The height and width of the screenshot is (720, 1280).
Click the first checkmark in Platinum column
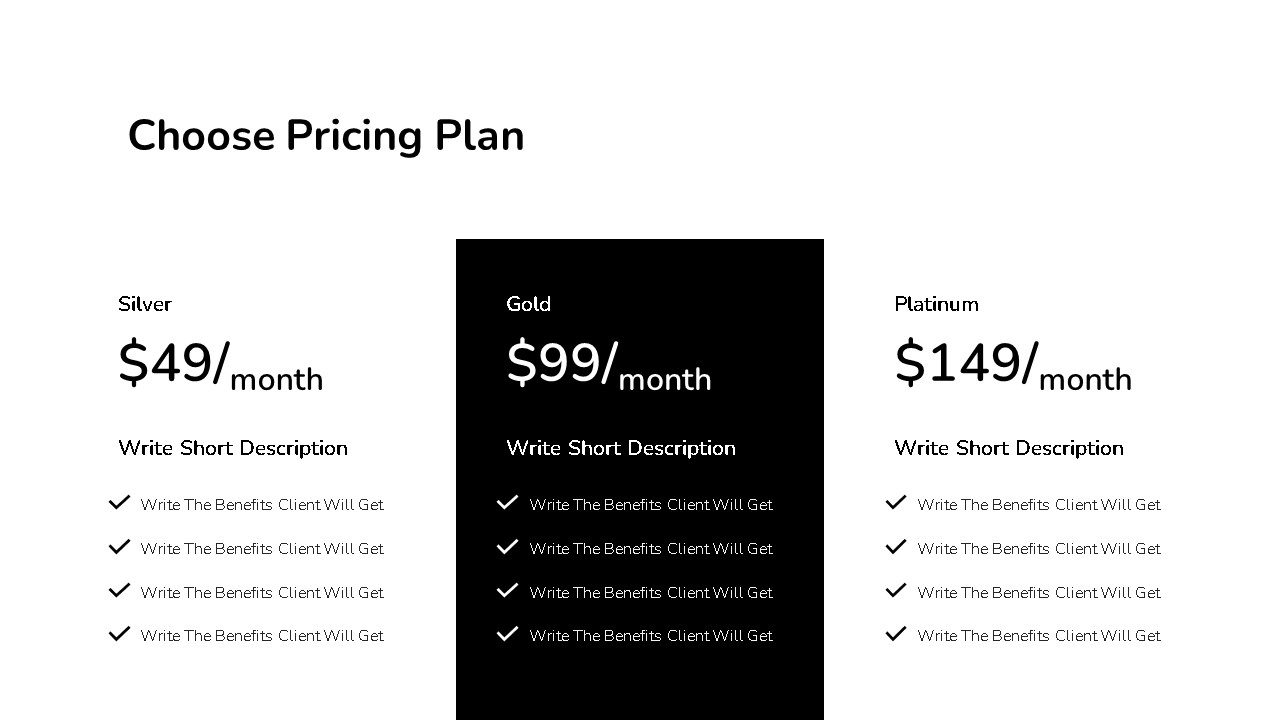point(896,502)
